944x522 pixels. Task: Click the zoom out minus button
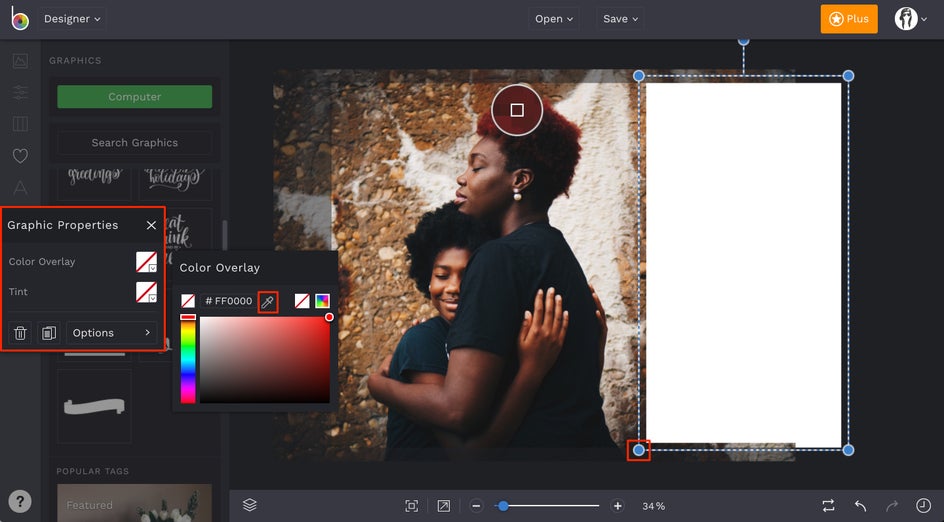click(476, 506)
